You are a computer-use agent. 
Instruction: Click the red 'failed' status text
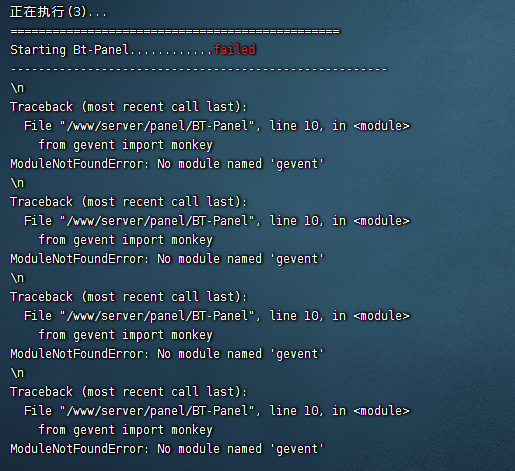pyautogui.click(x=234, y=50)
